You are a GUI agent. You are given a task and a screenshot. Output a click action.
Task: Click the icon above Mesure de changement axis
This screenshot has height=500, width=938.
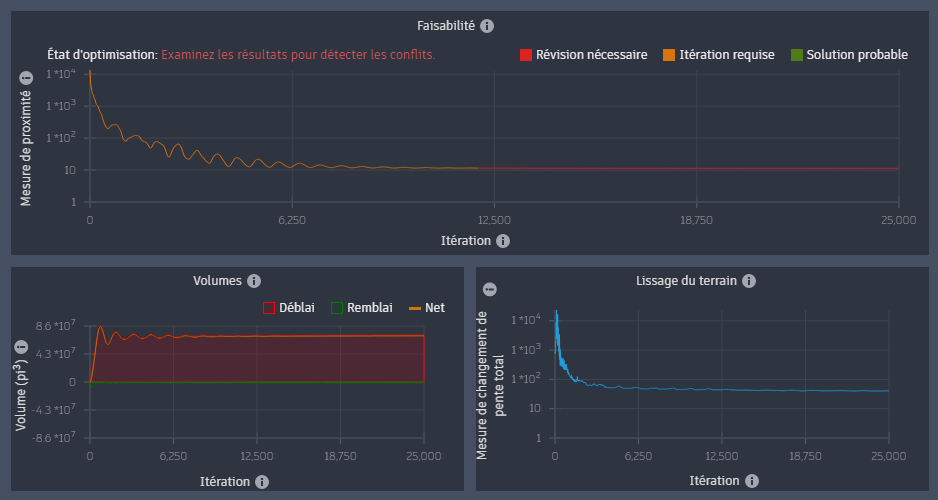(489, 289)
